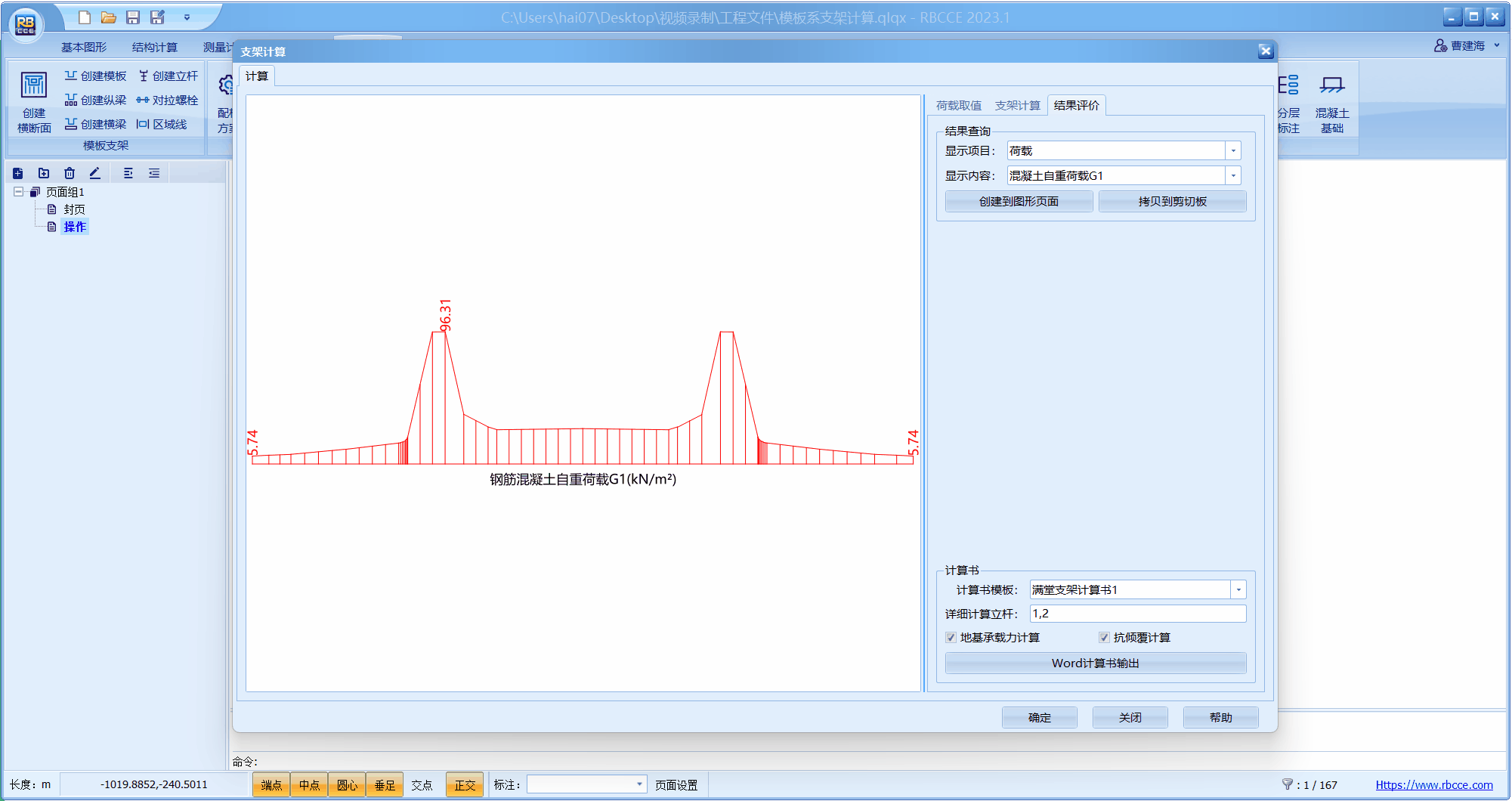Image resolution: width=1512 pixels, height=801 pixels.
Task: Toggle the 抗倾覆计算 checkbox
Action: point(1104,638)
